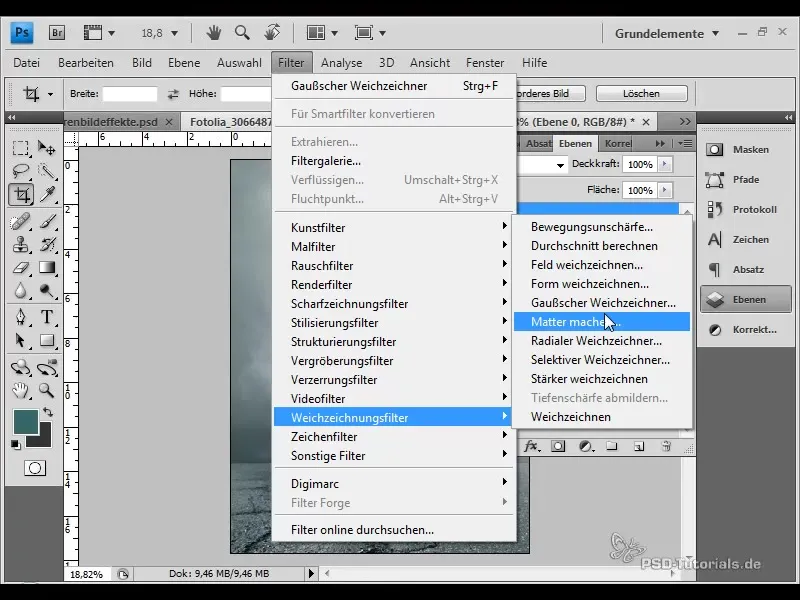
Task: Select the Dodge tool
Action: pos(47,290)
